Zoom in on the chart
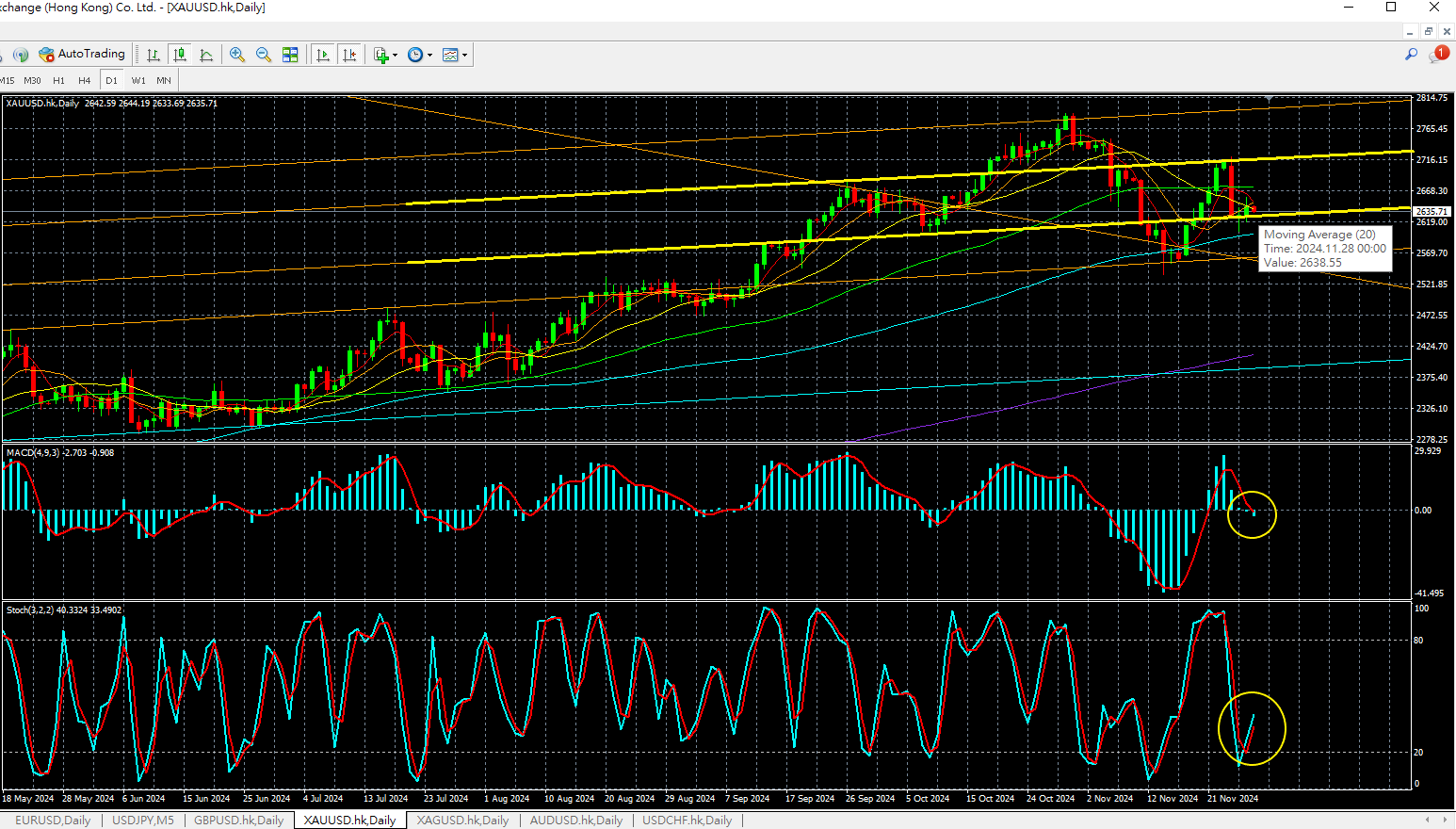Image resolution: width=1456 pixels, height=829 pixels. [237, 55]
